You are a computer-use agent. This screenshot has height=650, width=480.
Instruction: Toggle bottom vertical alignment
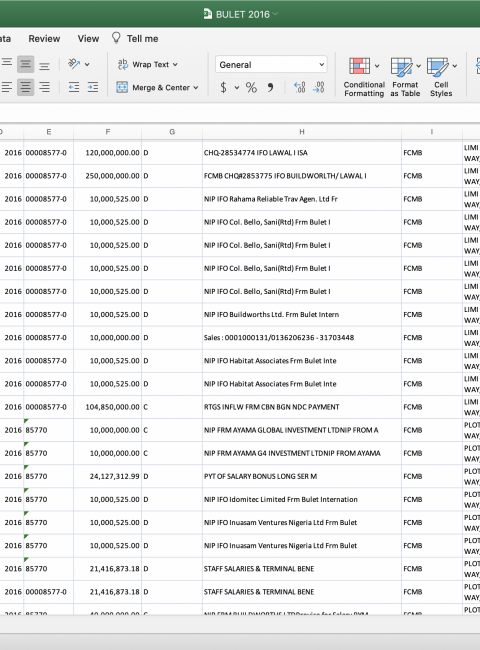[x=44, y=64]
